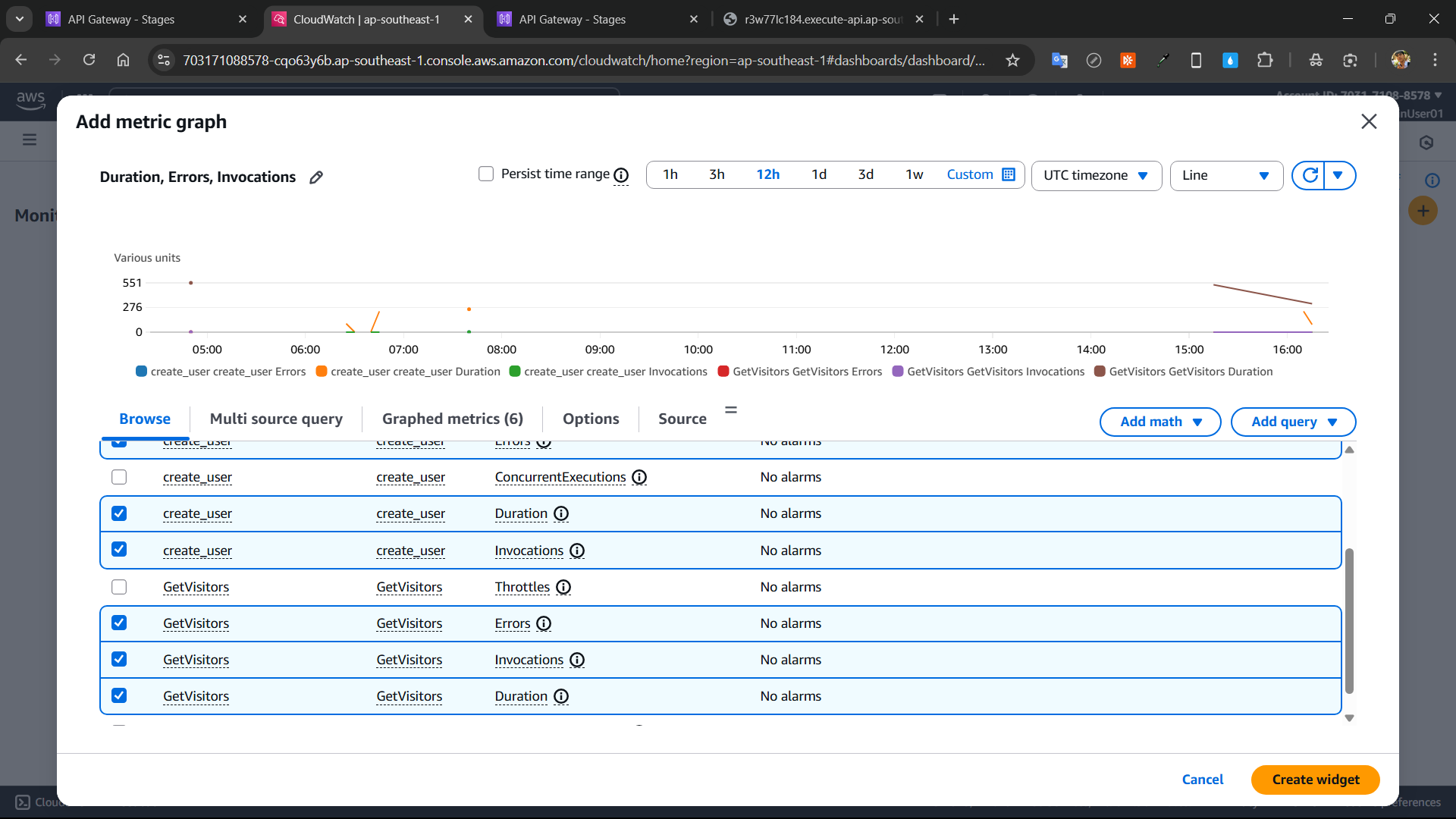Click the purple GetVisitors Invocations legend swatch
1456x819 pixels.
point(898,372)
